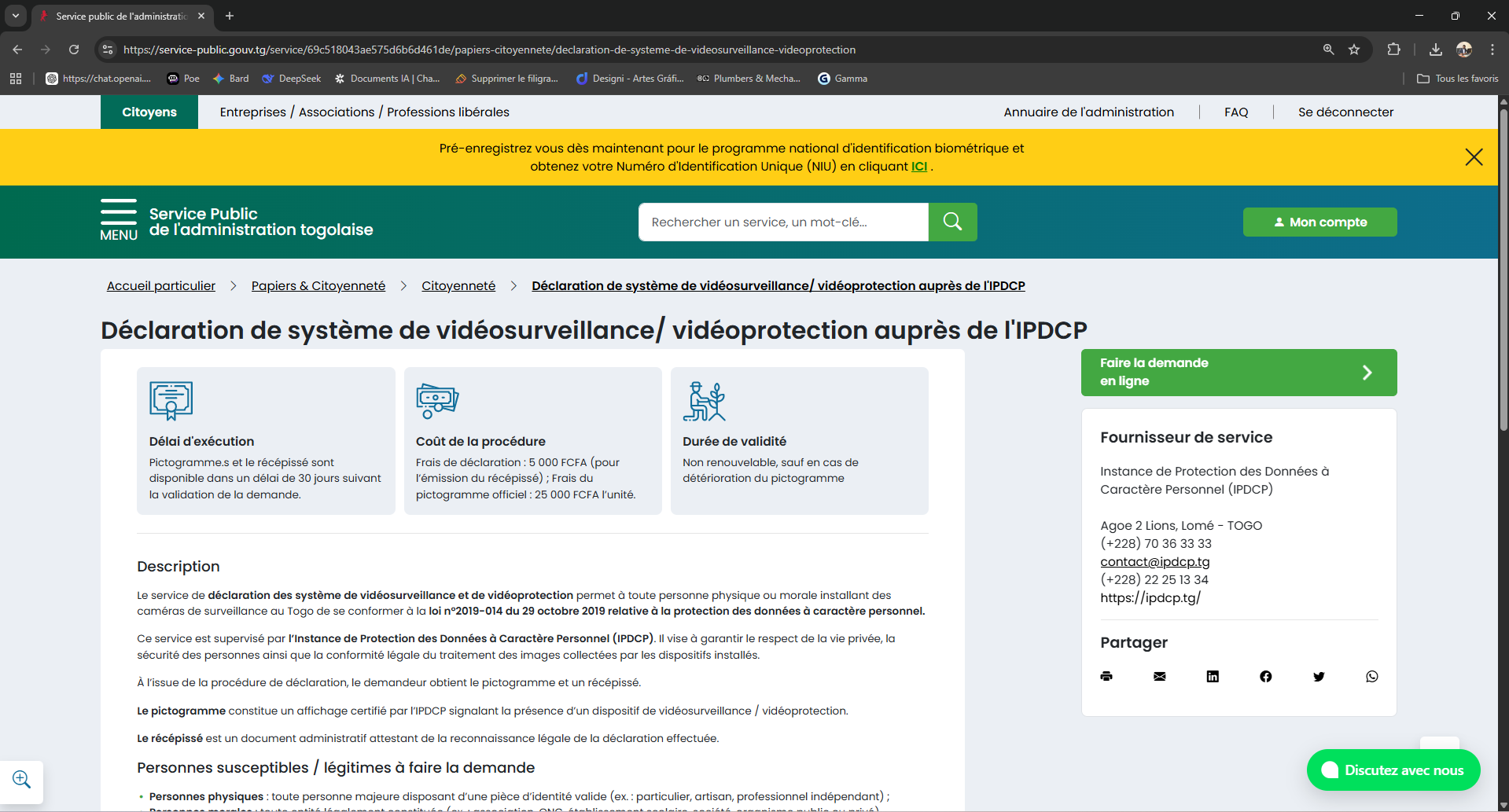This screenshot has width=1509, height=812.
Task: Open the Discutez avec nous chat widget
Action: click(x=1393, y=770)
